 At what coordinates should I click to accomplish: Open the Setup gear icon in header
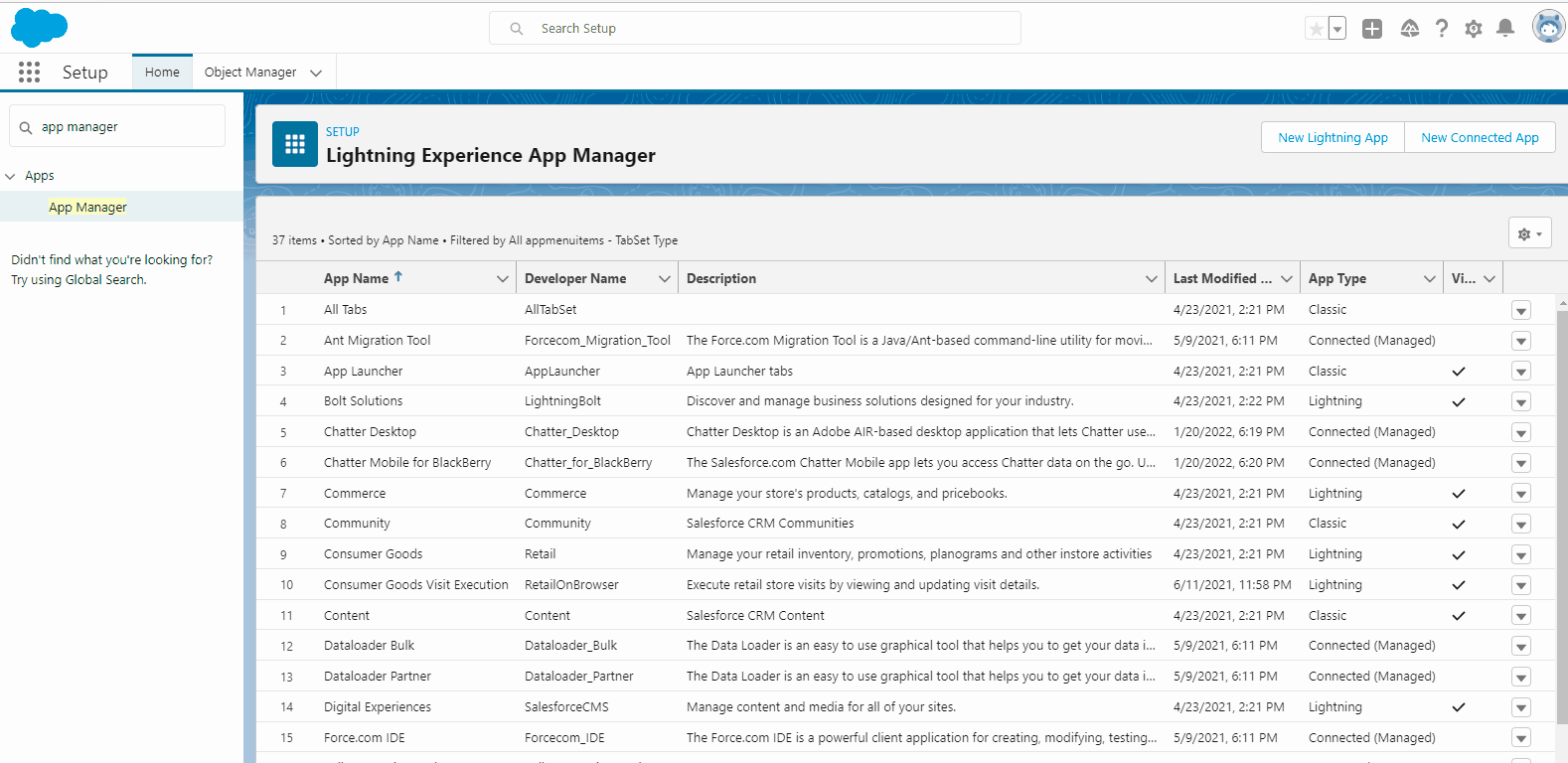click(x=1474, y=29)
